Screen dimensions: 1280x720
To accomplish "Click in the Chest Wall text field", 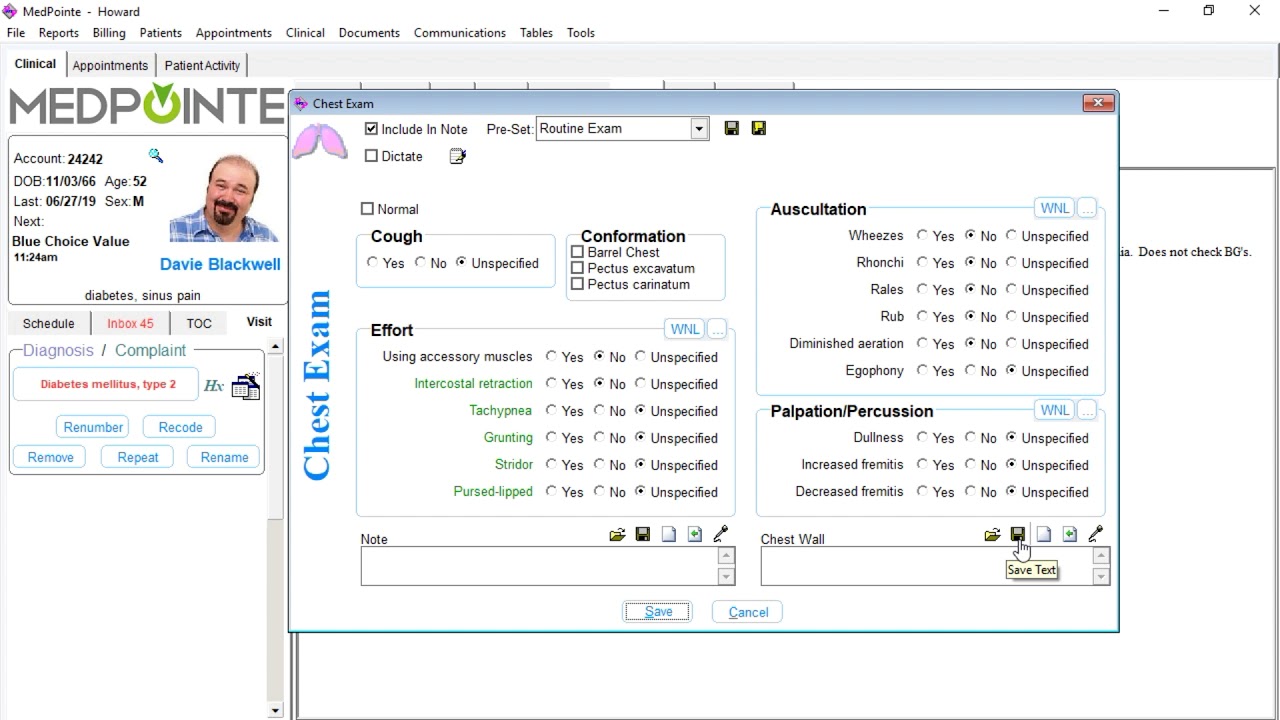I will (x=926, y=566).
